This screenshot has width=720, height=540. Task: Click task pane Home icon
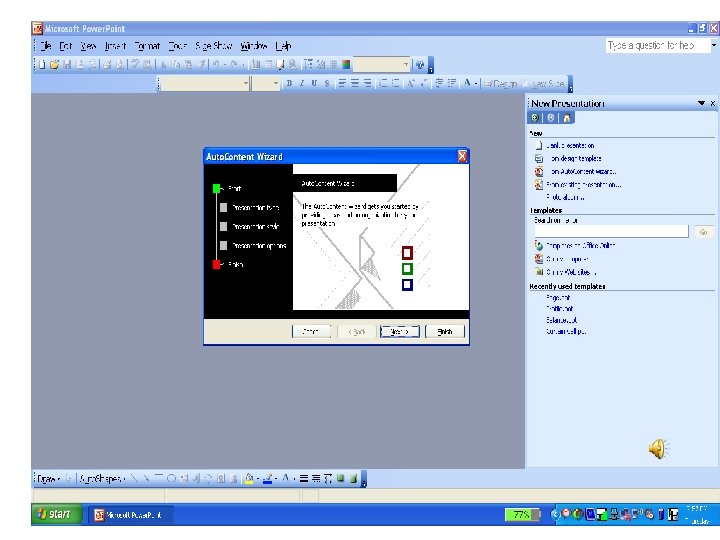click(567, 118)
